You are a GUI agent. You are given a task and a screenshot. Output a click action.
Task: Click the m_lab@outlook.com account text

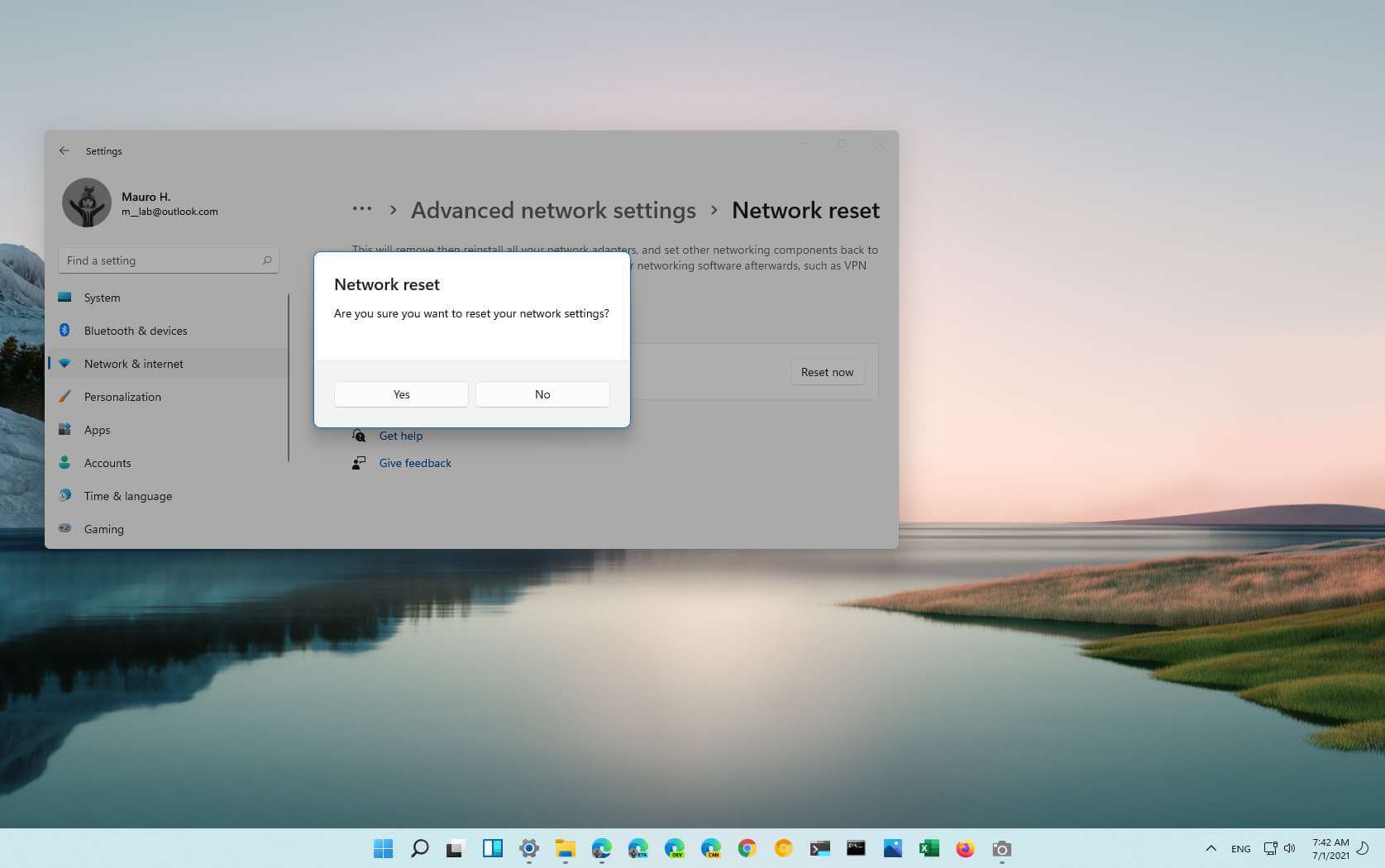click(170, 212)
